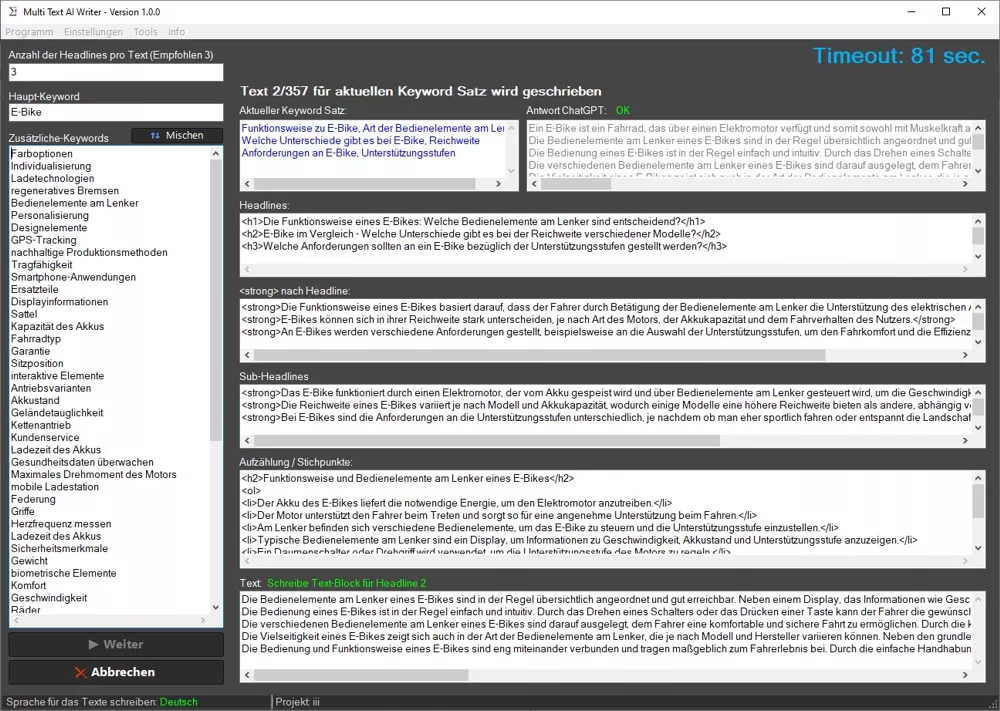Image resolution: width=1000 pixels, height=711 pixels.
Task: Open the Tools menu
Action: [145, 31]
